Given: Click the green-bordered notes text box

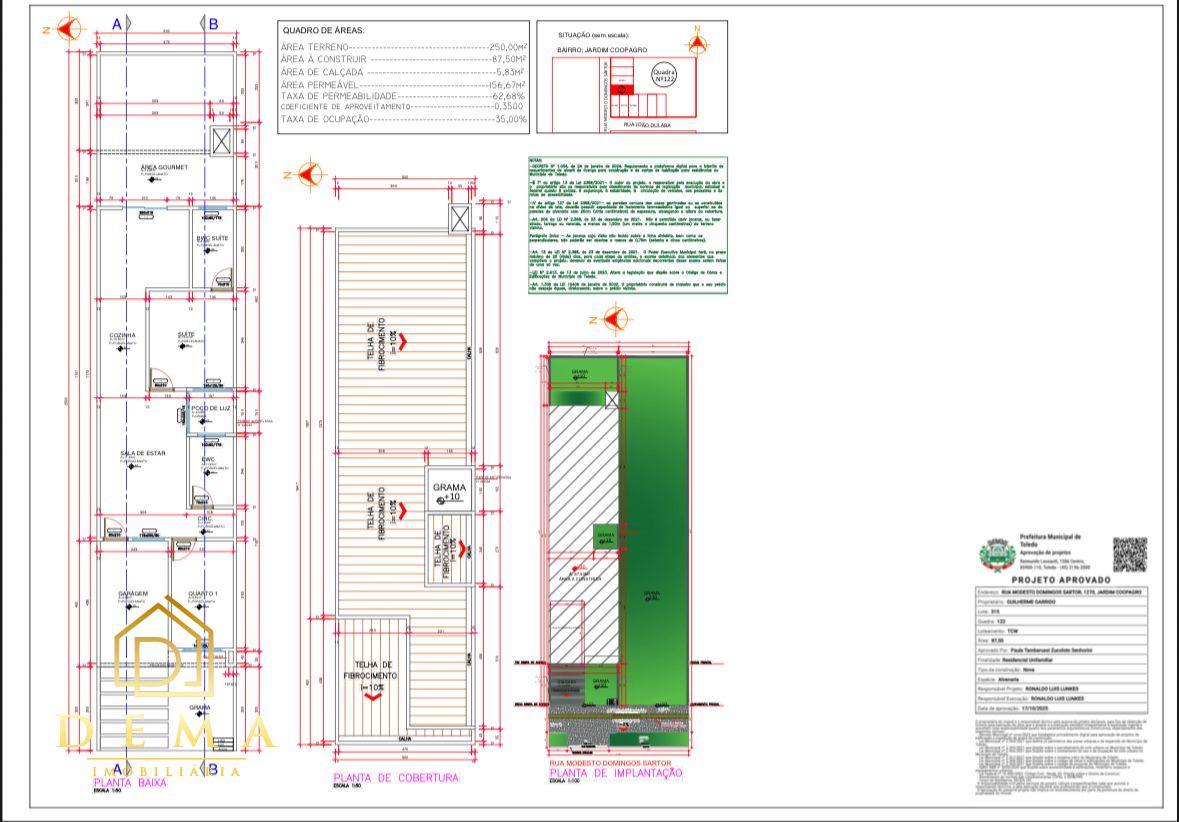Looking at the screenshot, I should (627, 223).
